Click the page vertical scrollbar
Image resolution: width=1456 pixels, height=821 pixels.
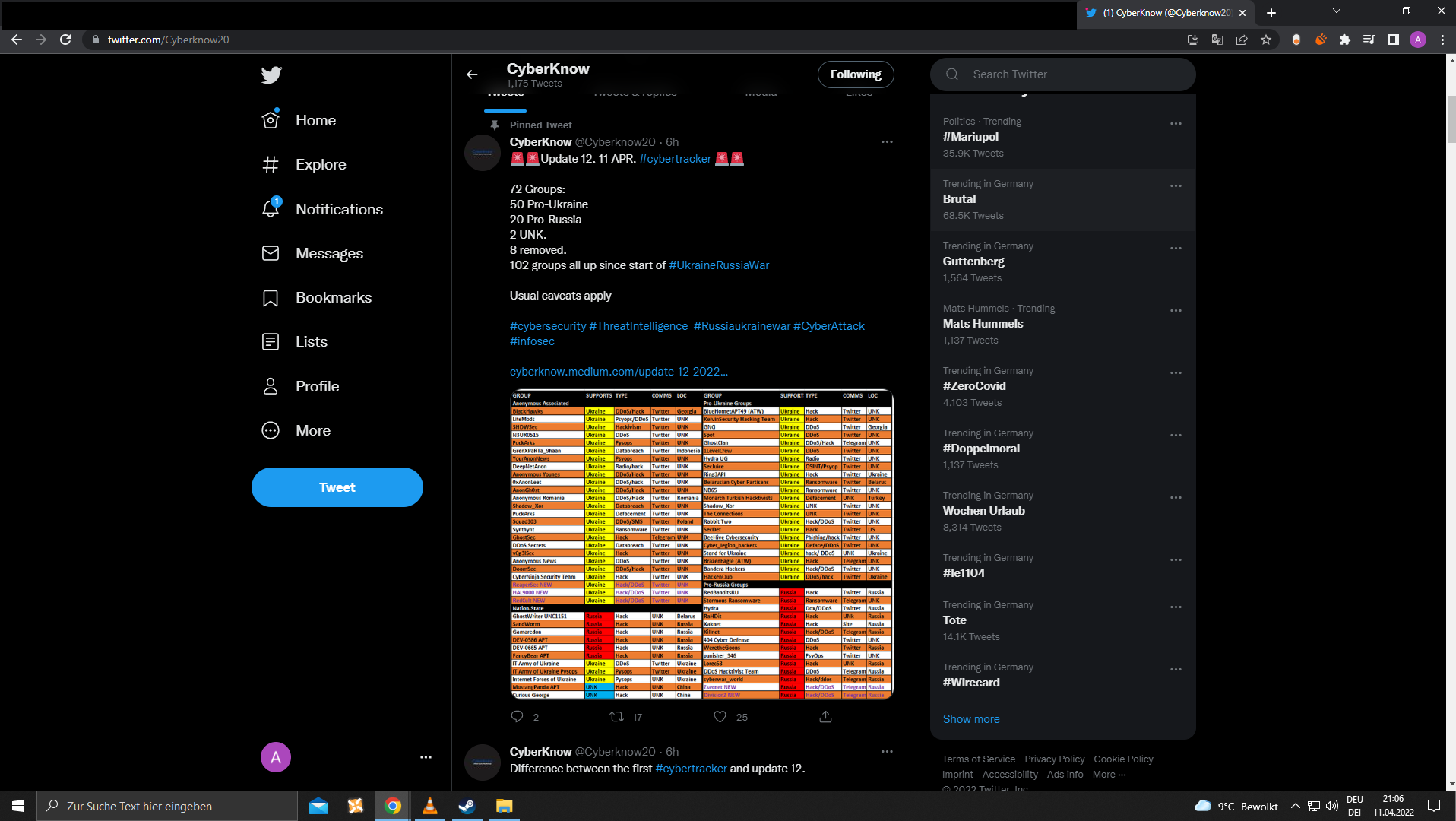[1451, 119]
